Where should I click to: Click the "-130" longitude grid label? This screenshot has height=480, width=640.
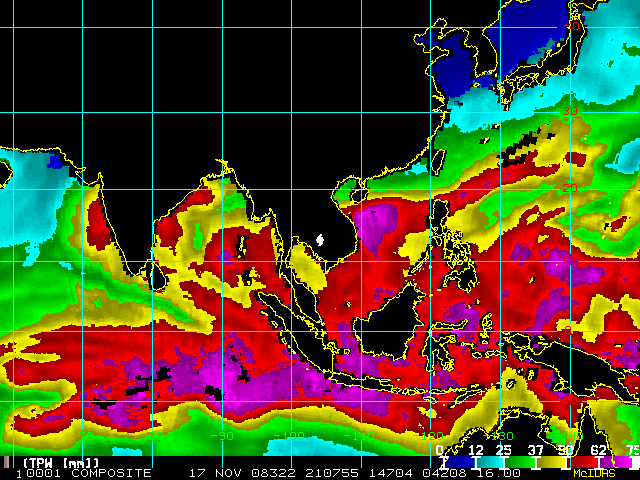(x=499, y=436)
